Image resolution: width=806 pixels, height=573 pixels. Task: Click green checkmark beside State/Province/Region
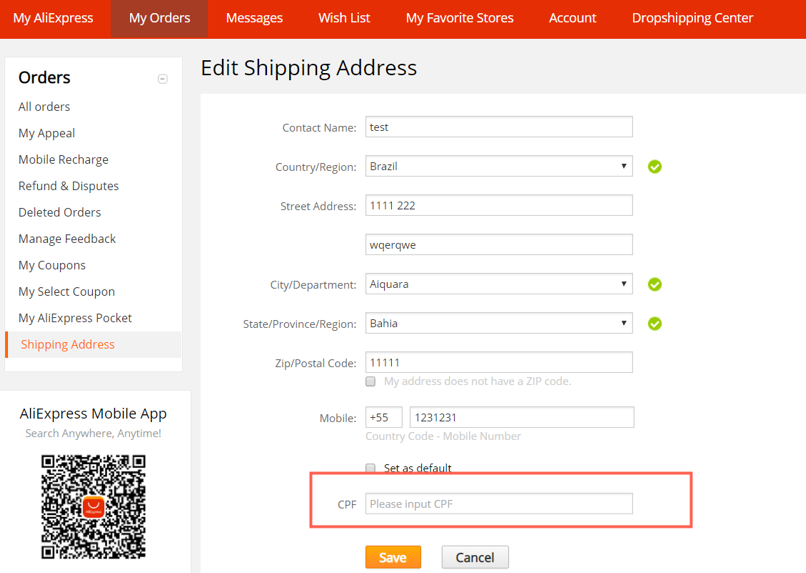pos(654,324)
